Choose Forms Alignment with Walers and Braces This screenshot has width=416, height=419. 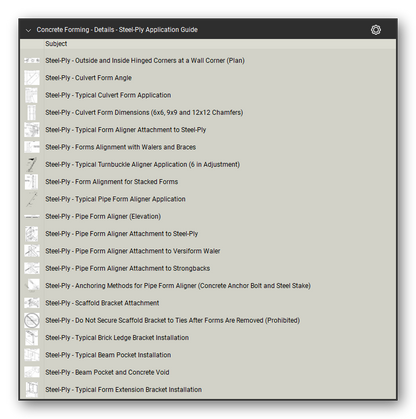tap(120, 147)
